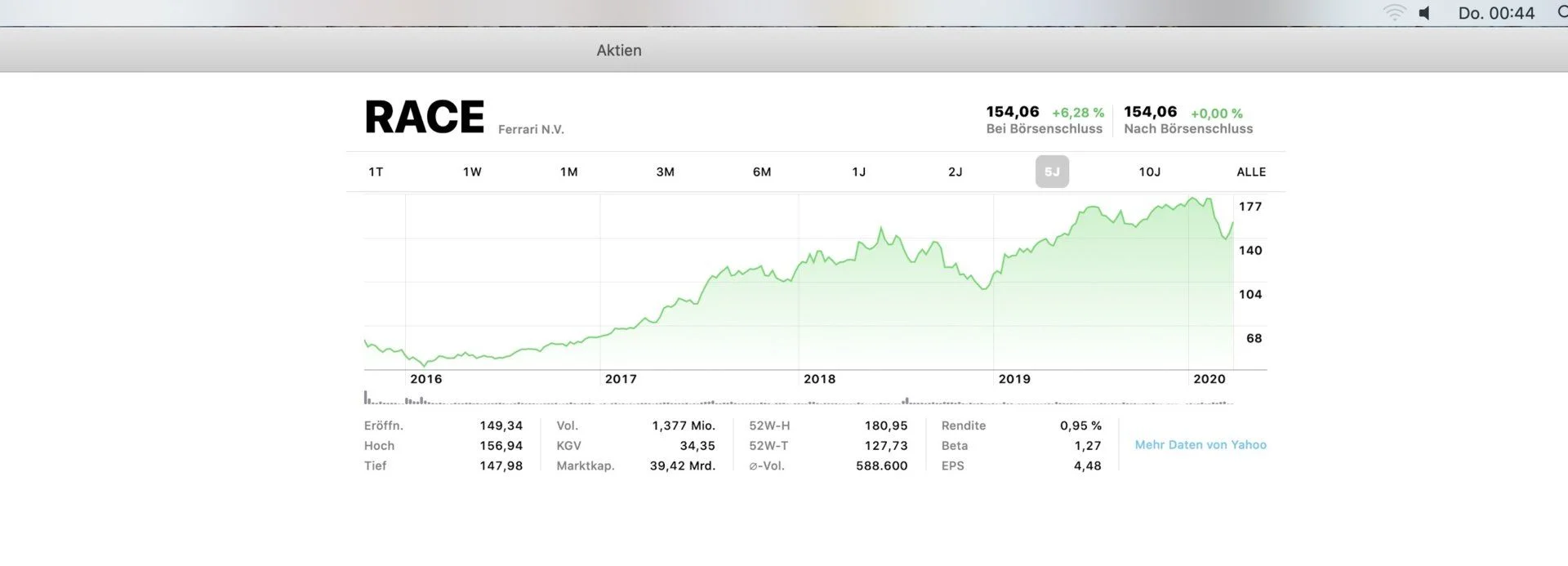Show ALLE full history range
Image resolution: width=1568 pixels, height=566 pixels.
[1250, 172]
